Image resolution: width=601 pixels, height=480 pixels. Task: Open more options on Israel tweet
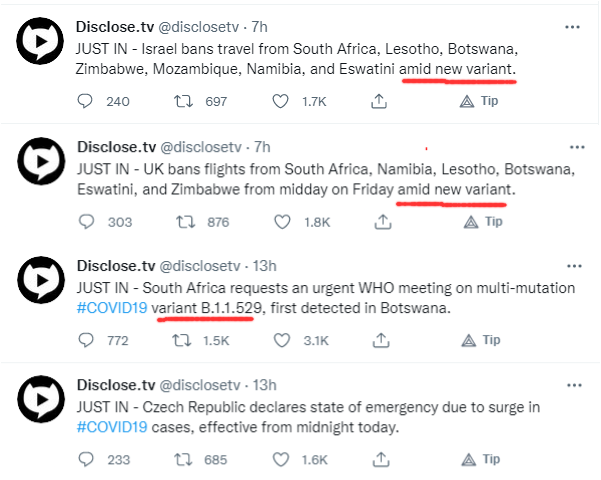[x=572, y=27]
